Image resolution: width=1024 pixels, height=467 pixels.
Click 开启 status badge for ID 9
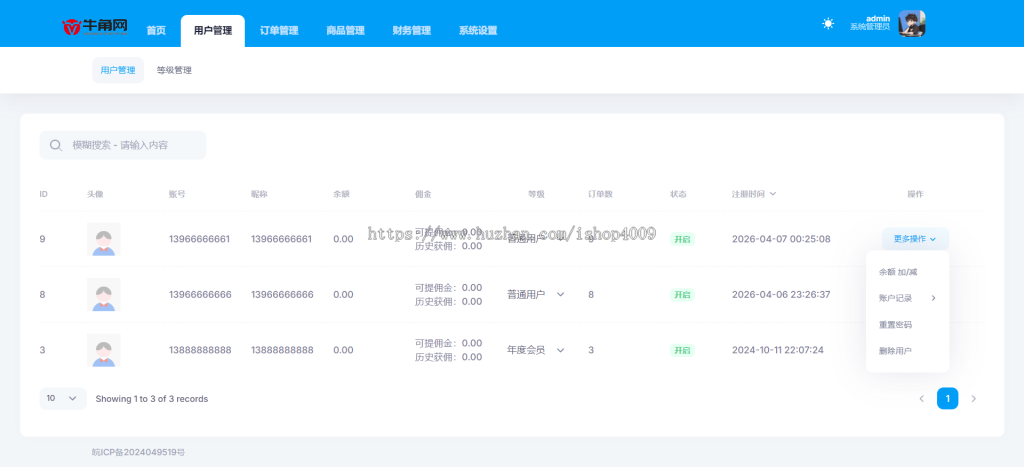tap(682, 239)
